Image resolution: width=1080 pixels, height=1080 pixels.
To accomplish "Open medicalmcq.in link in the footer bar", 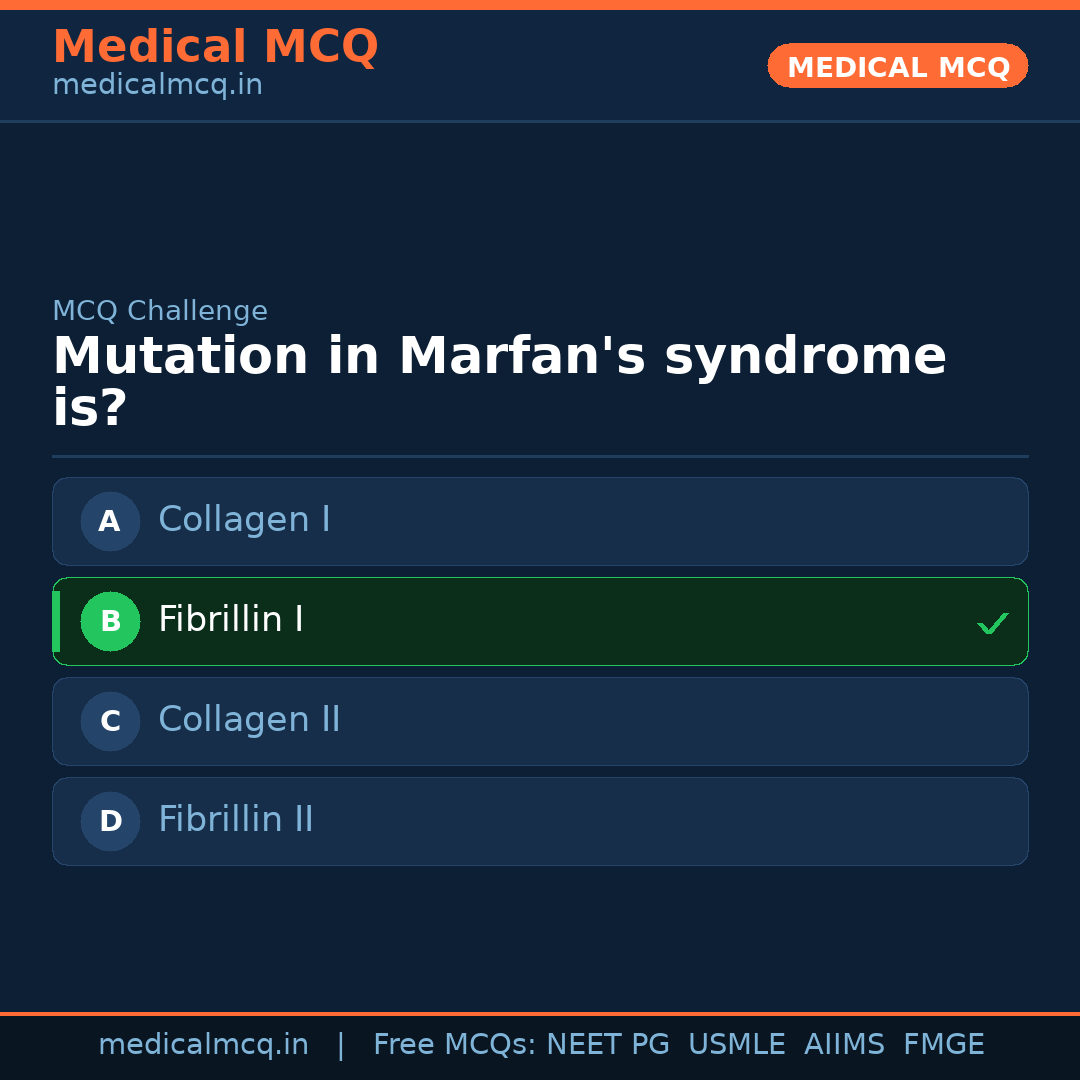I will 203,1045.
